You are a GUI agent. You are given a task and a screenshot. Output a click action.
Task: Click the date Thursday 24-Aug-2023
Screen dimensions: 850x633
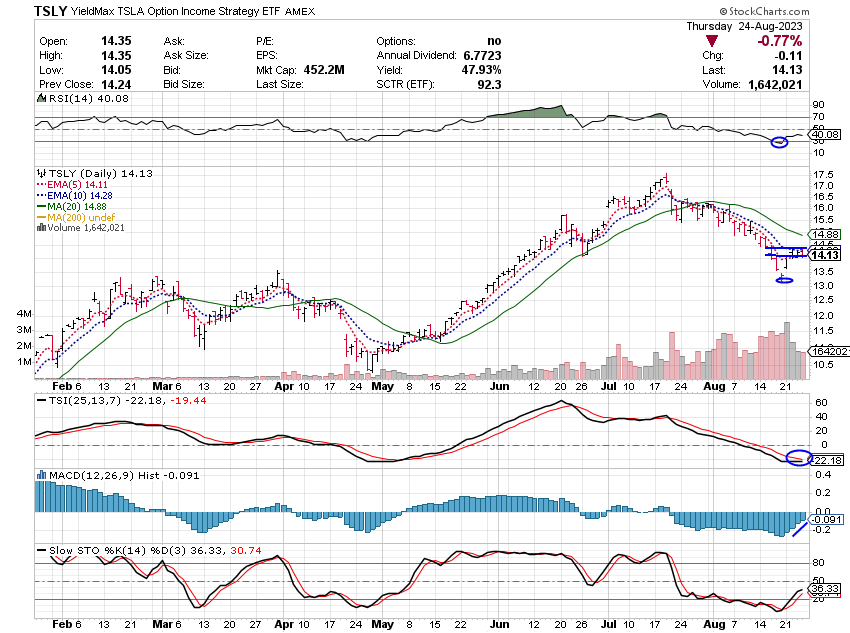[744, 26]
